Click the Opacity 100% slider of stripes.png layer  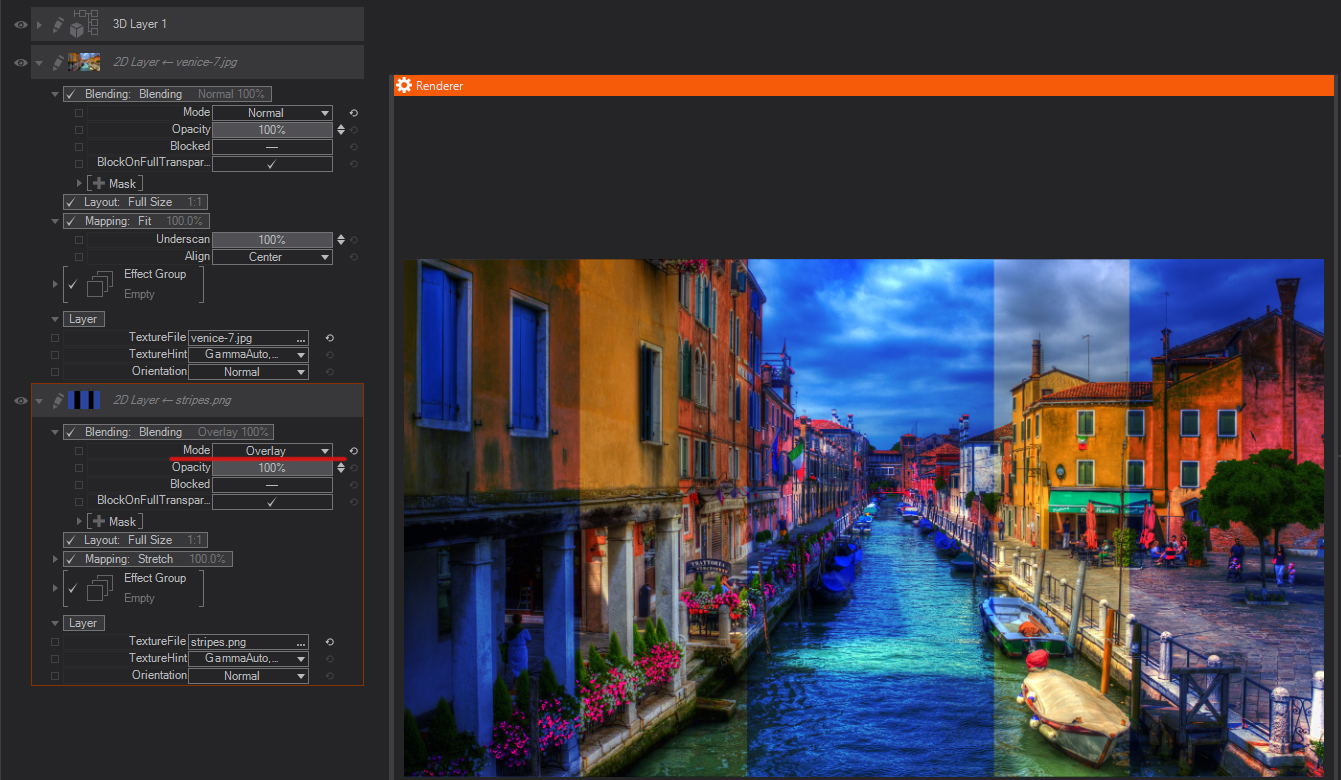coord(272,468)
